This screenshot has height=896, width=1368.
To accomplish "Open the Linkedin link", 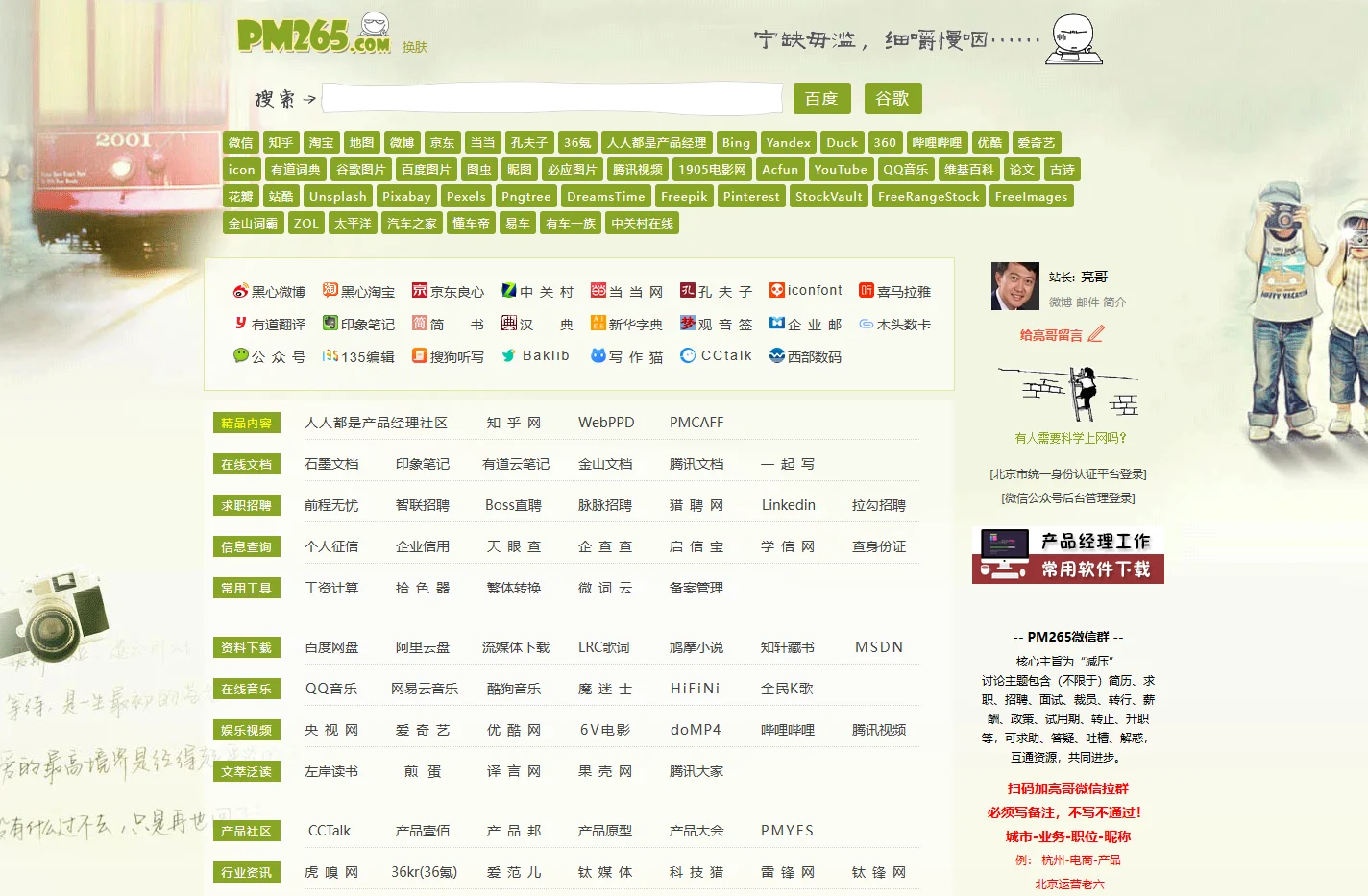I will coord(789,505).
